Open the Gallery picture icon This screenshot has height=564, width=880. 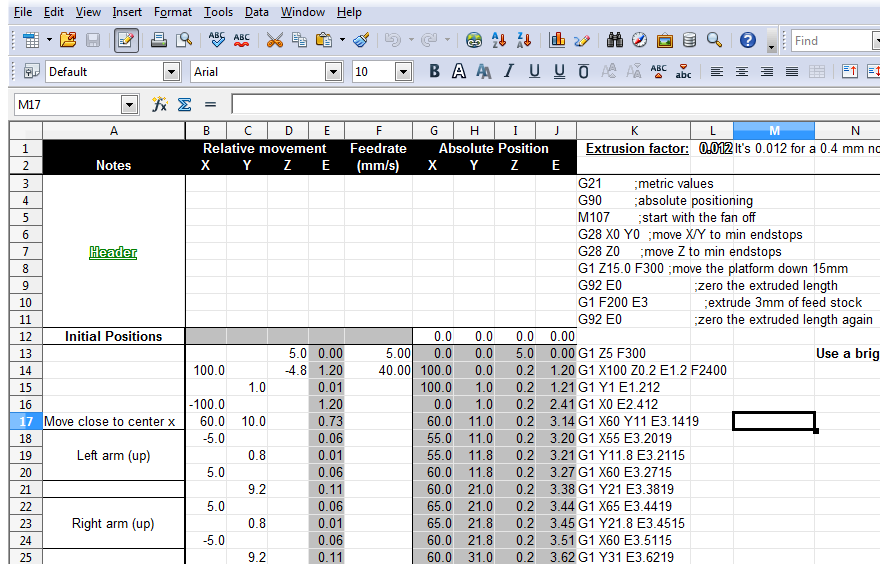coord(664,40)
